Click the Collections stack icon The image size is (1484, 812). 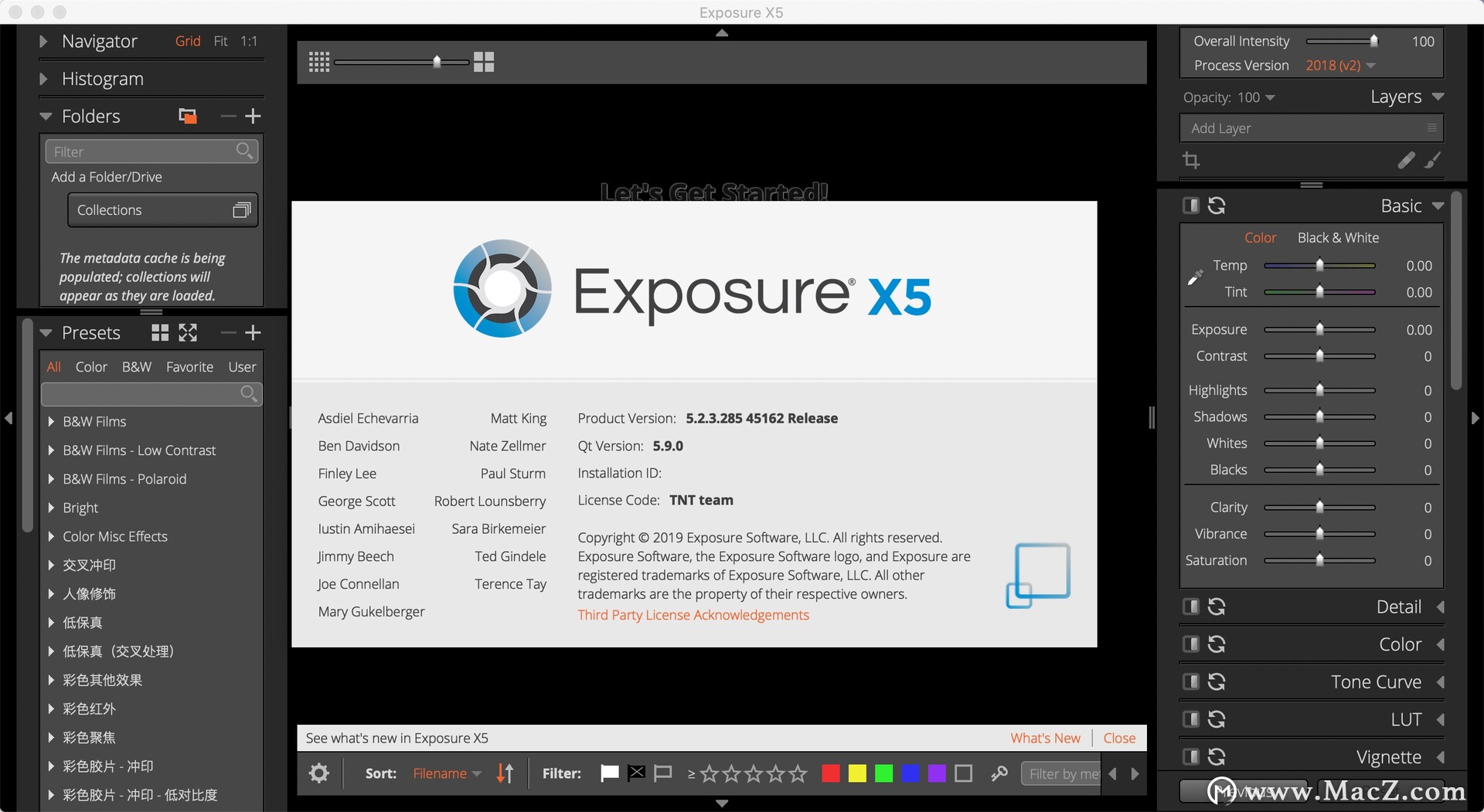coord(242,210)
